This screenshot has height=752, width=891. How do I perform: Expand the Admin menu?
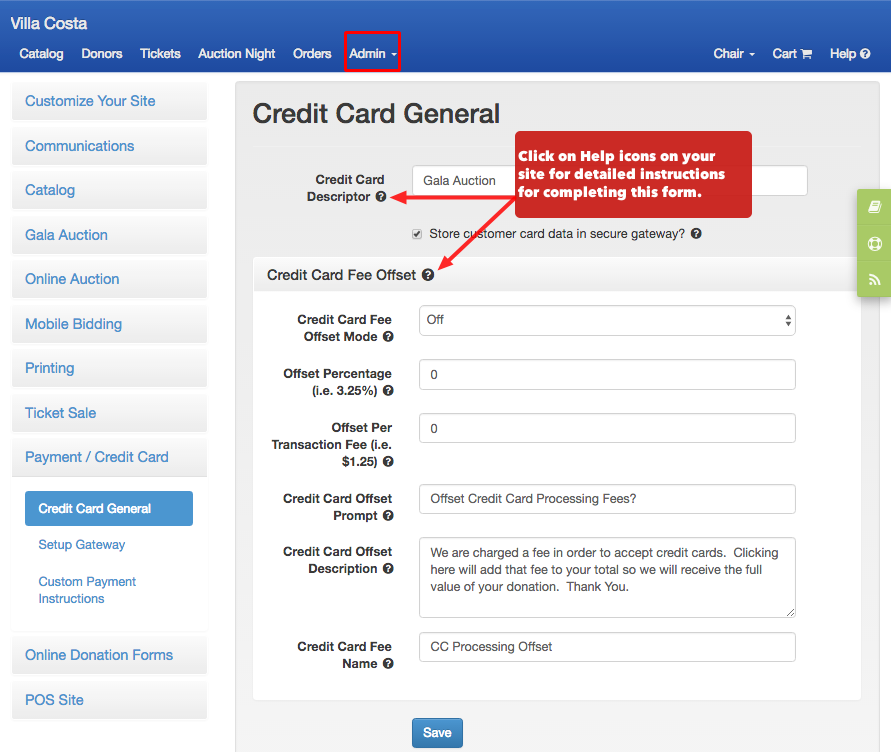[373, 53]
